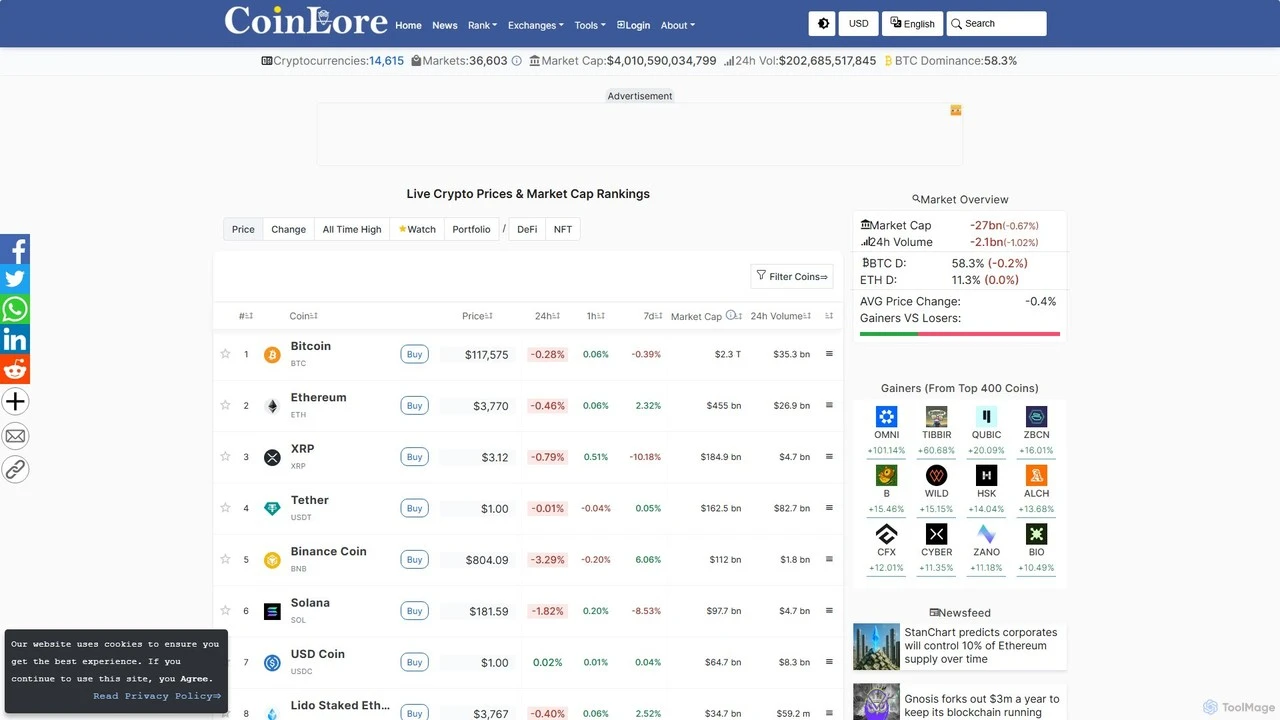Go to Home nav link
This screenshot has width=1280, height=720.
point(408,25)
